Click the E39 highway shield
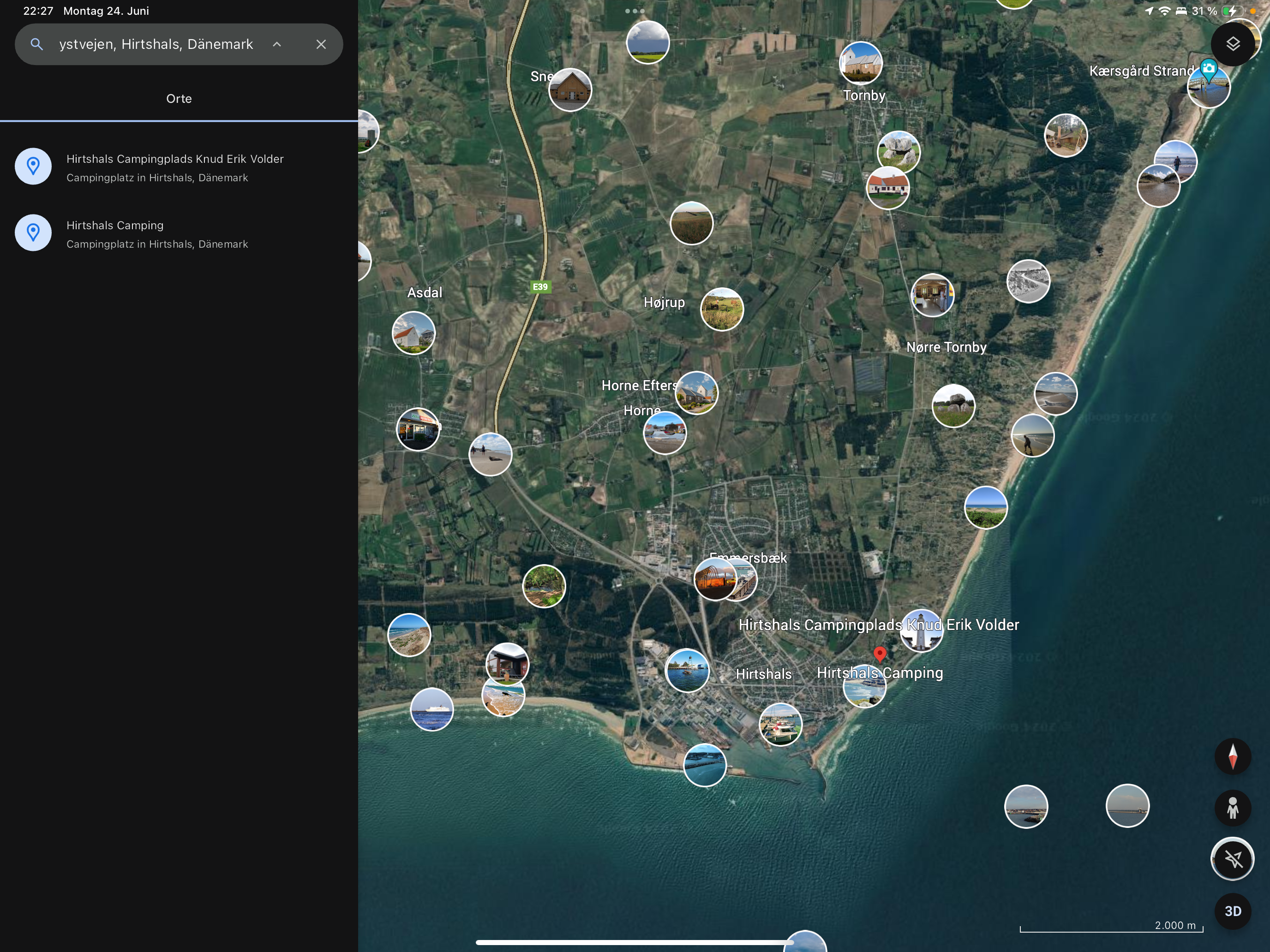The image size is (1270, 952). click(x=539, y=287)
